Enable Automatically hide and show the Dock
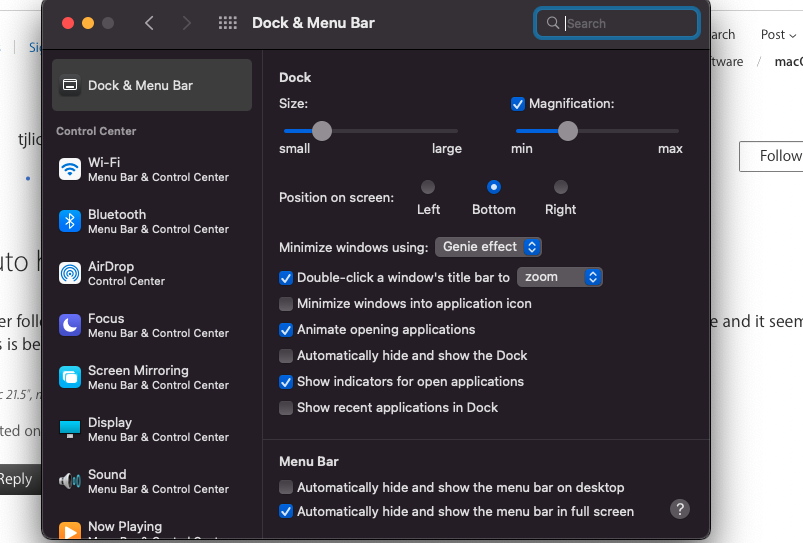The width and height of the screenshot is (803, 543). 287,356
